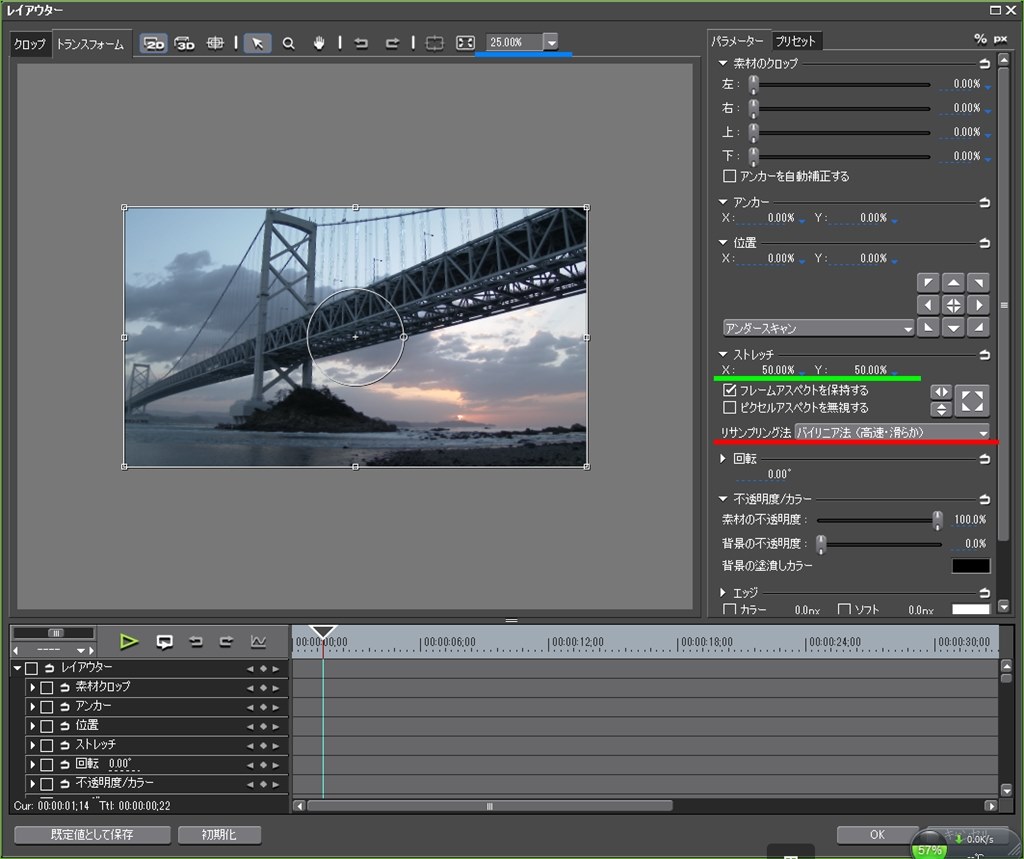Select the hand pan tool
The height and width of the screenshot is (859, 1024).
319,43
